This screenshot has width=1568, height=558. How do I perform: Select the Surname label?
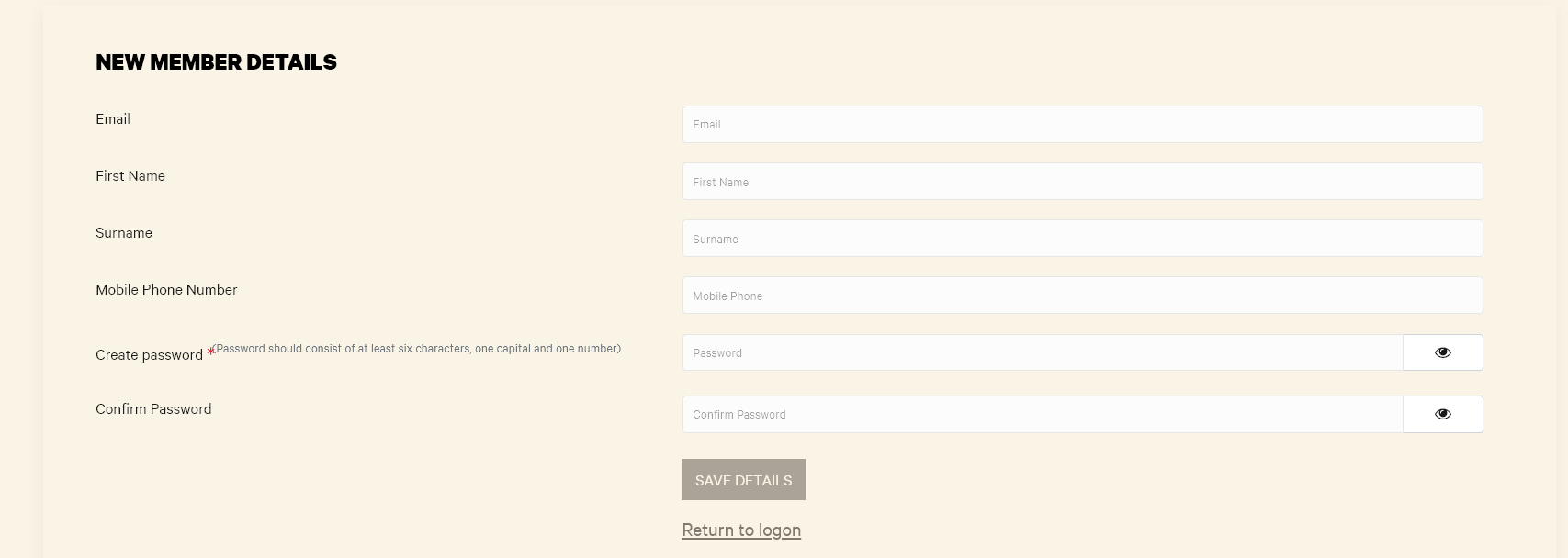pyautogui.click(x=124, y=233)
